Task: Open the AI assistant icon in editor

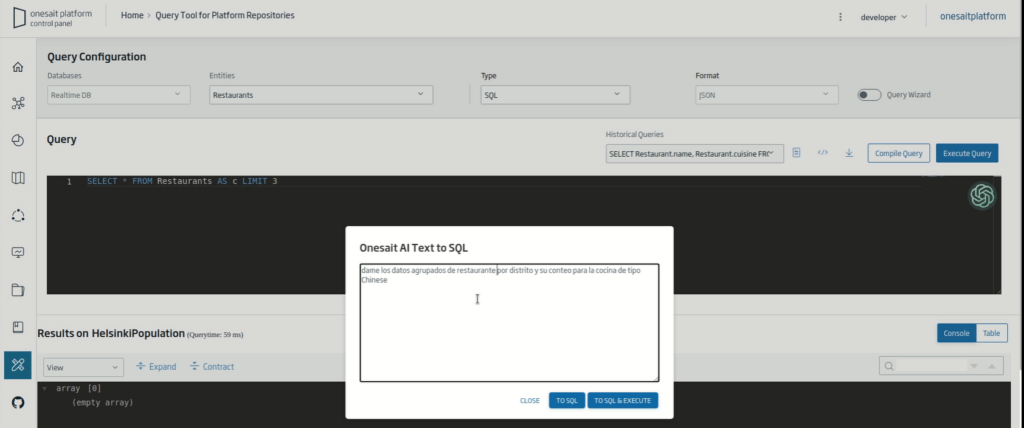Action: pyautogui.click(x=982, y=195)
